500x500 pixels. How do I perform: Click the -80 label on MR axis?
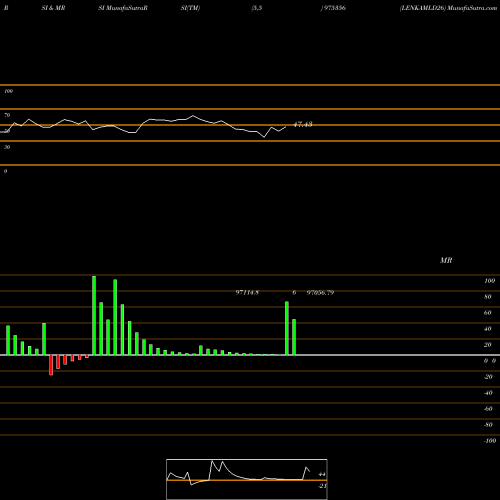click(x=488, y=425)
